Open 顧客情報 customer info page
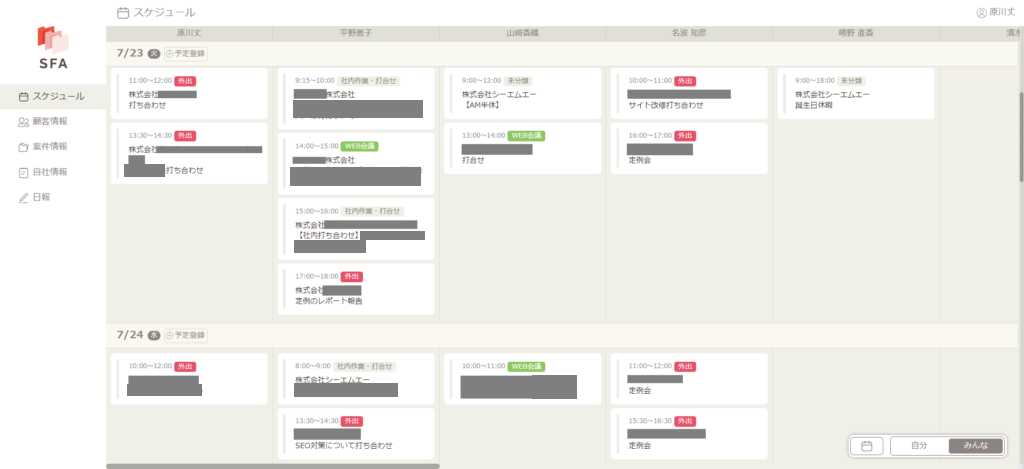Viewport: 1024px width, 469px height. [50, 121]
